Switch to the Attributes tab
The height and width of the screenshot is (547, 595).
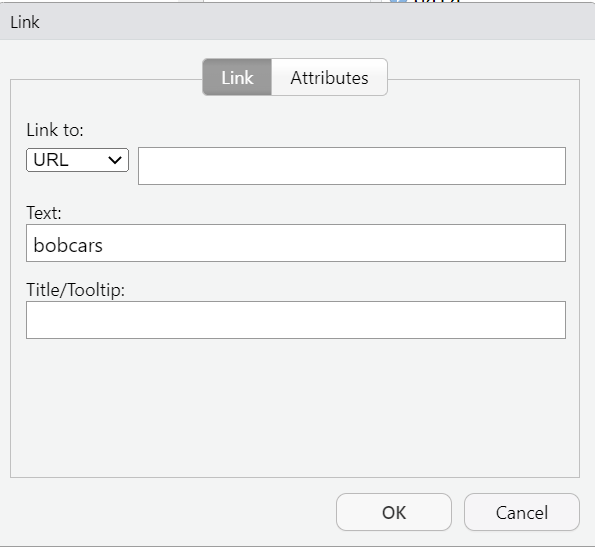point(329,77)
